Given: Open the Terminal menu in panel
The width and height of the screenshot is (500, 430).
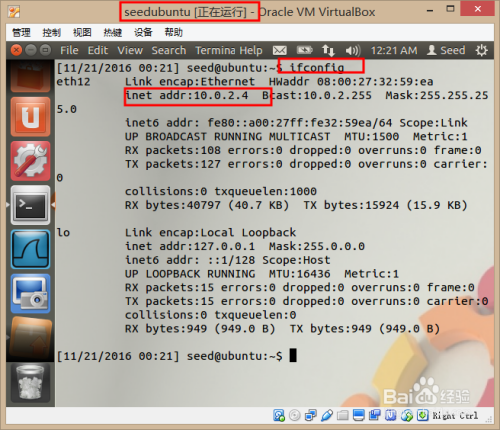Looking at the screenshot, I should coord(215,50).
